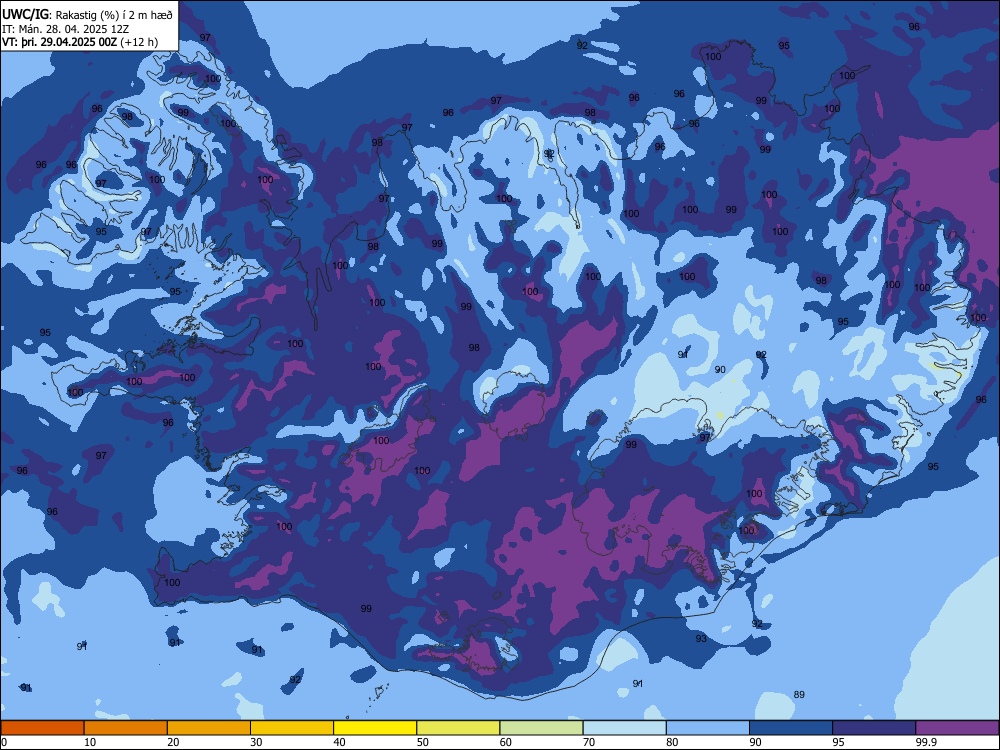Click the '10' legend tick label

(90, 742)
